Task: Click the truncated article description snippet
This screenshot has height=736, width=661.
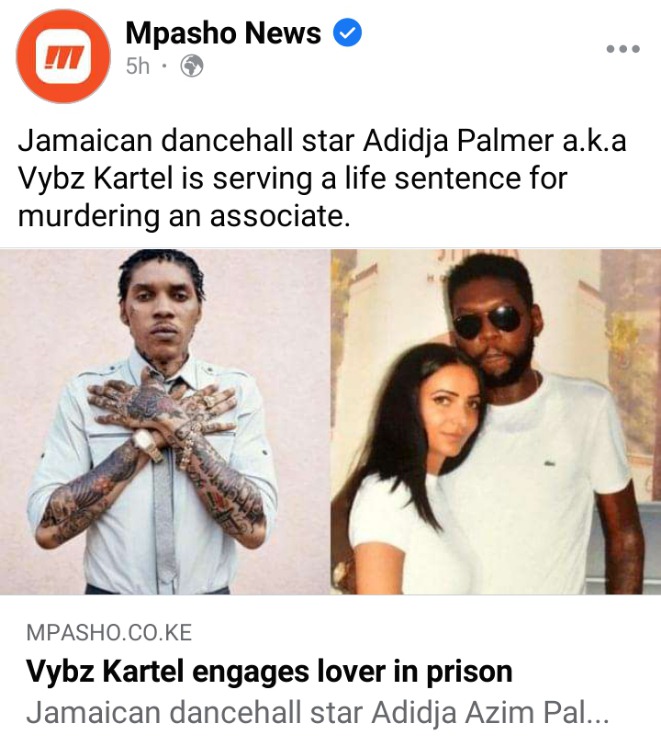Action: [317, 713]
